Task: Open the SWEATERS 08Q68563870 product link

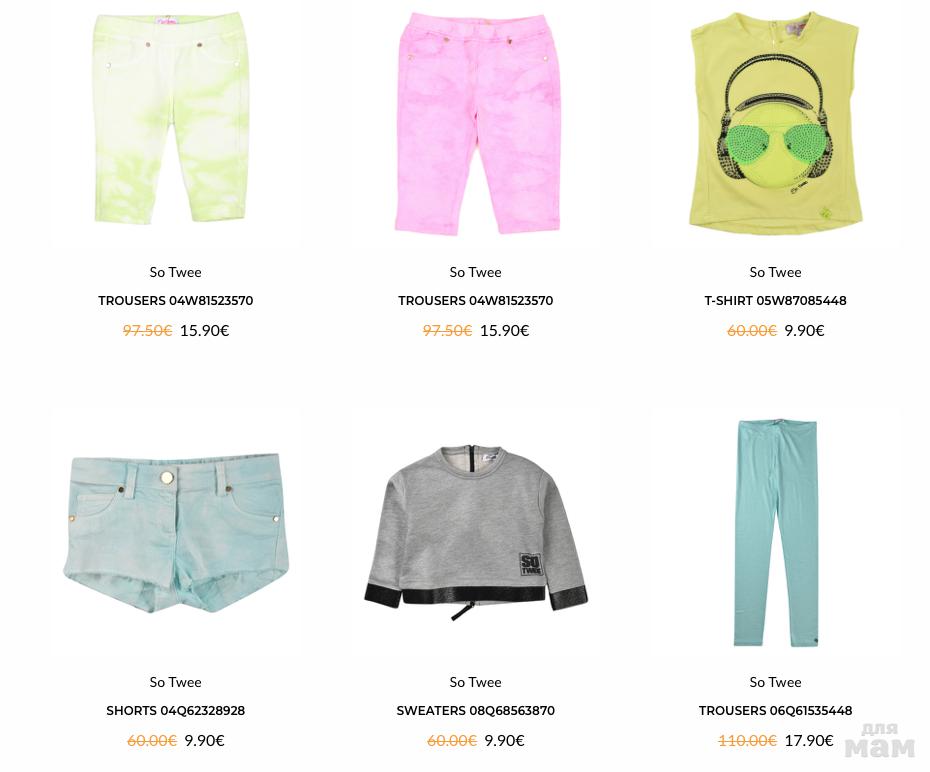Action: click(476, 710)
